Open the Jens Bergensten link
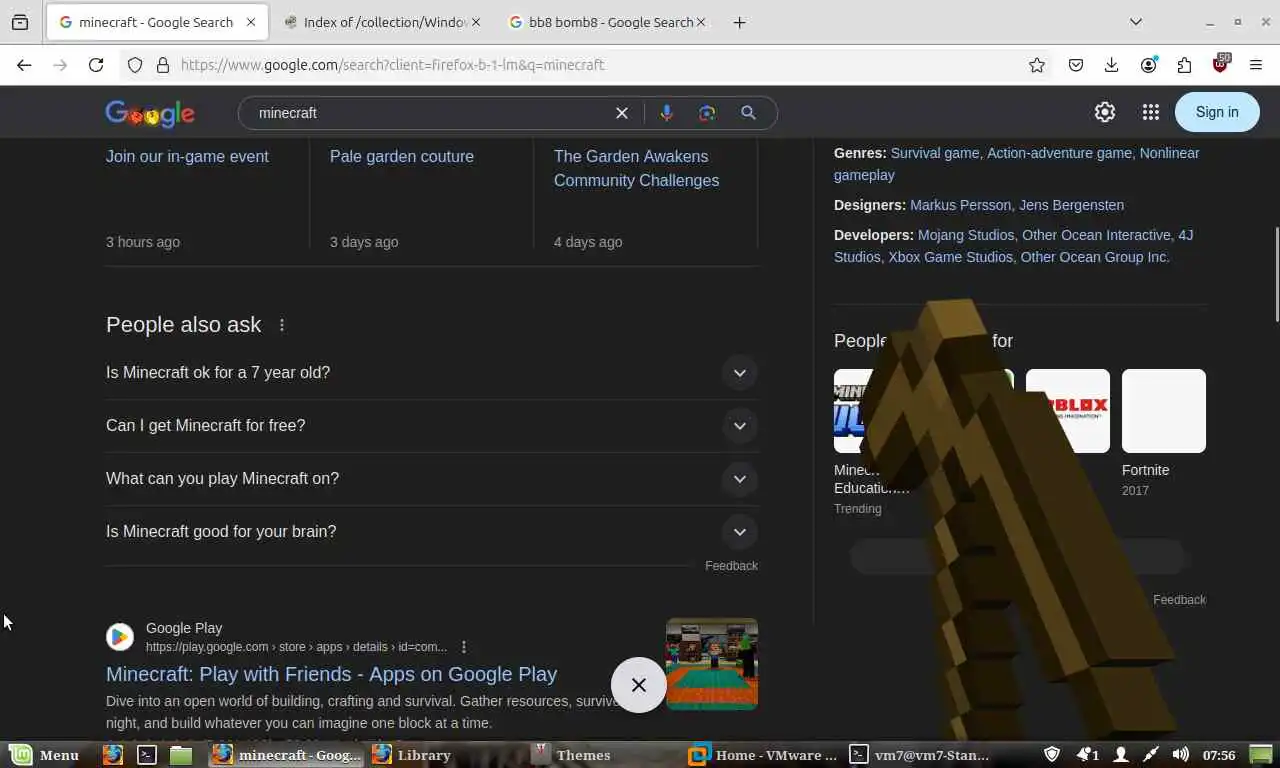Screen dimensions: 1280x768 [x=1071, y=205]
